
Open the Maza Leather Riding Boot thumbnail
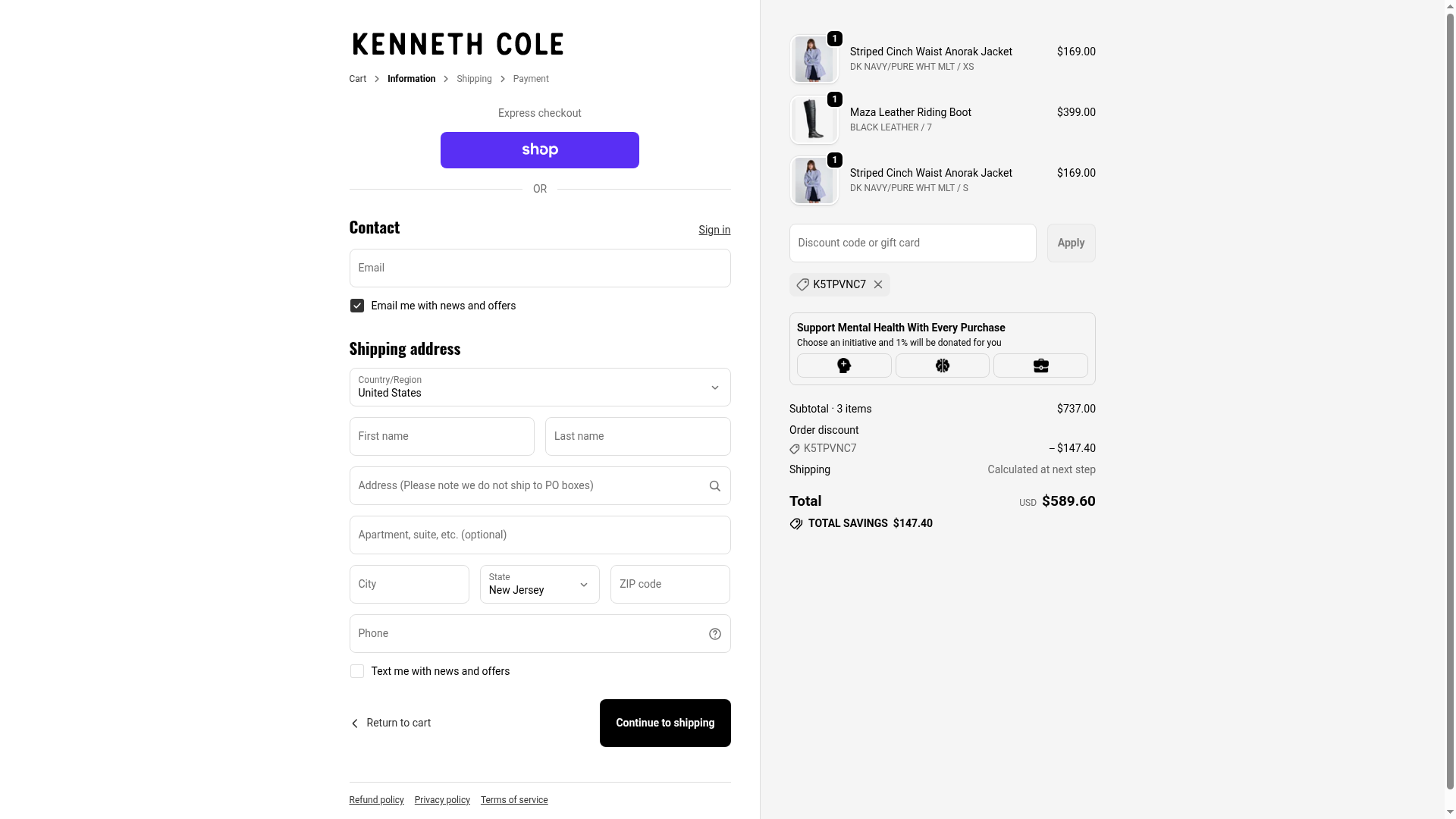click(814, 120)
